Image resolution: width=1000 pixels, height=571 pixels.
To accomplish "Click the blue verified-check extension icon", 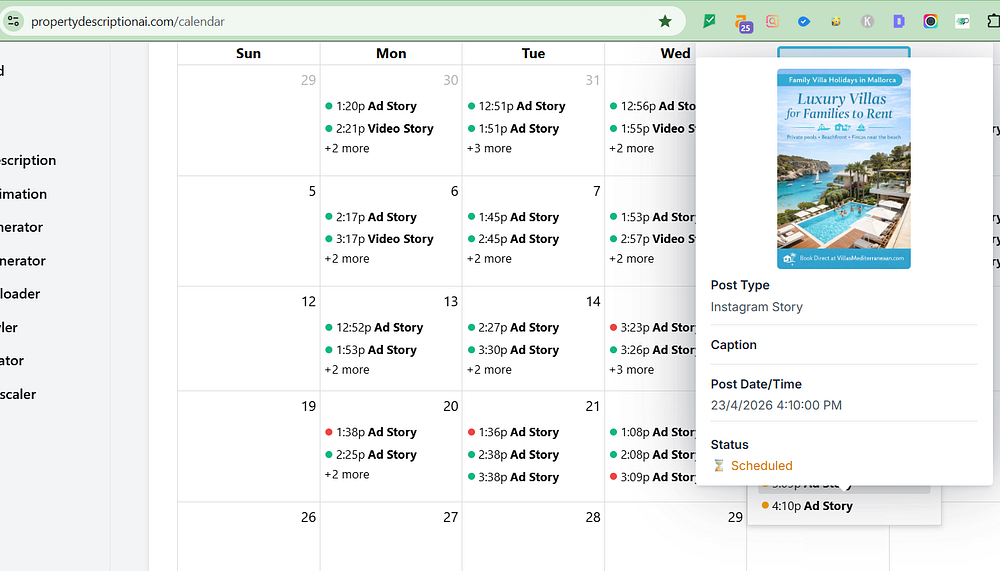I will coord(804,21).
